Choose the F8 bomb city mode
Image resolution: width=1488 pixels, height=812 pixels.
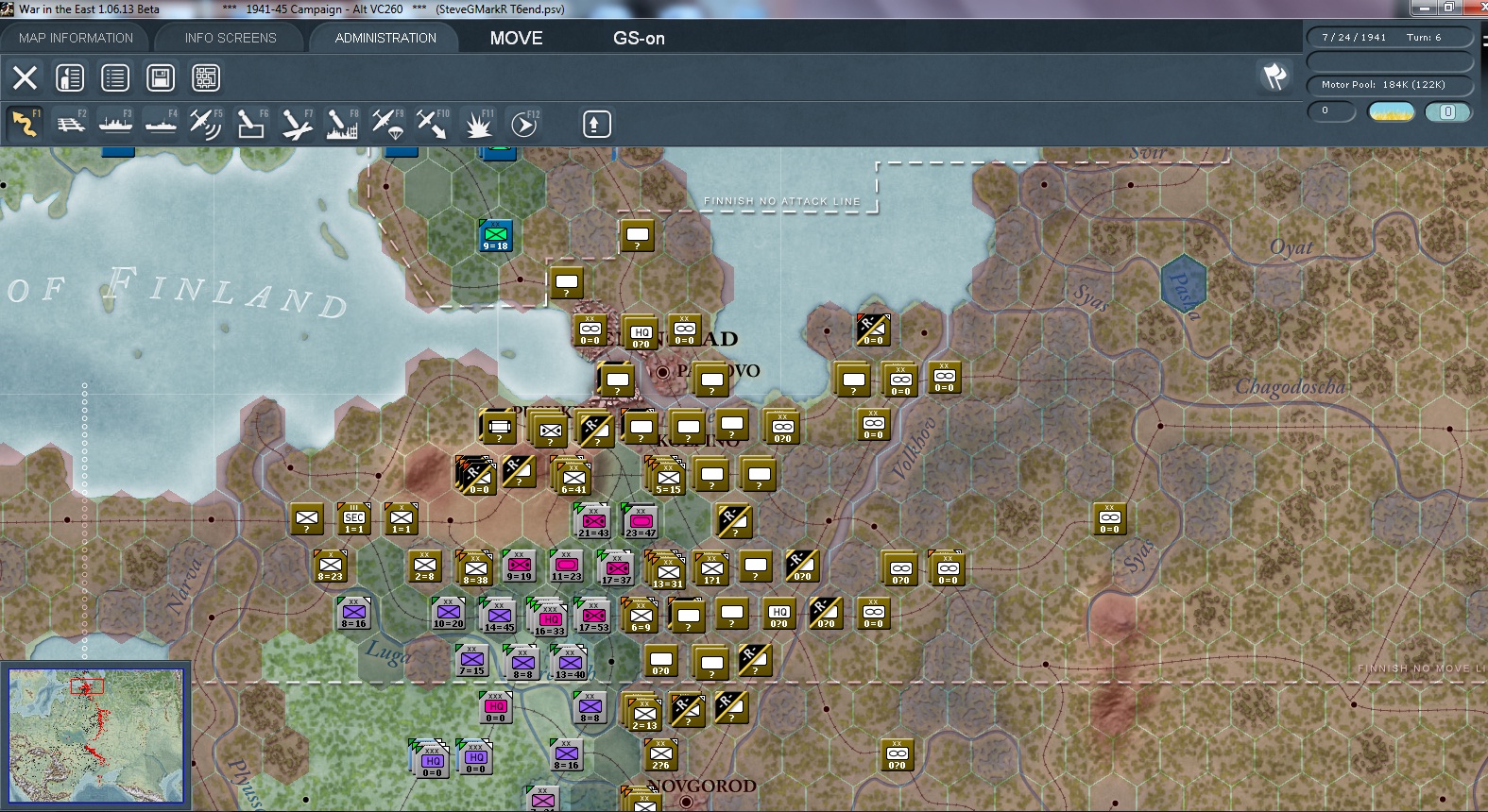pos(342,124)
